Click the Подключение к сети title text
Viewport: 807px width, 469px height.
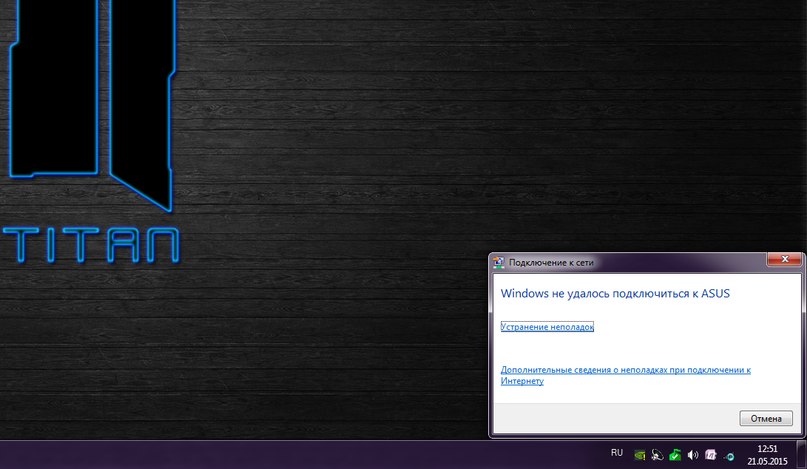[551, 263]
